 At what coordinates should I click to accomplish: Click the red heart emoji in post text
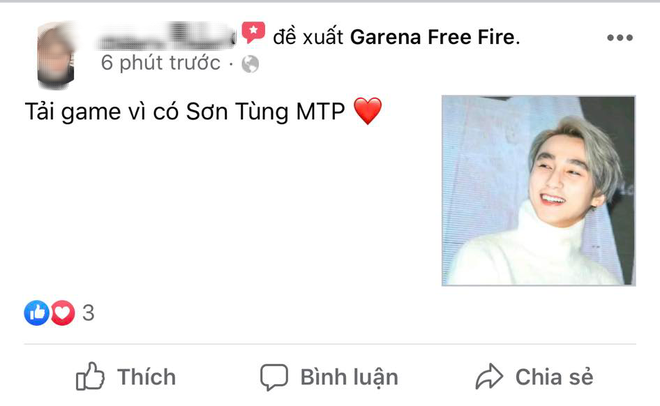point(367,111)
